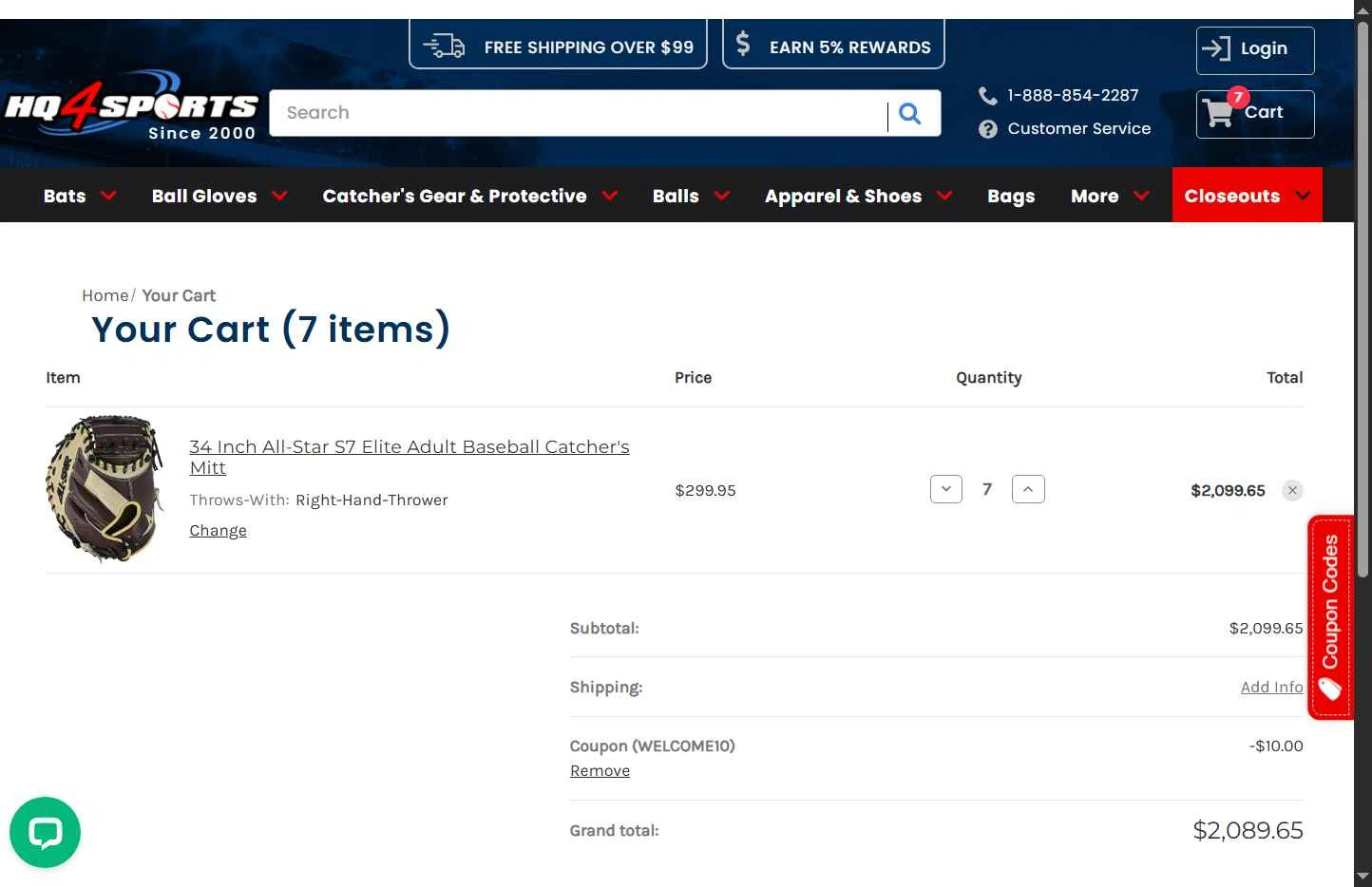
Task: Click the red cart count badge
Action: pyautogui.click(x=1238, y=97)
